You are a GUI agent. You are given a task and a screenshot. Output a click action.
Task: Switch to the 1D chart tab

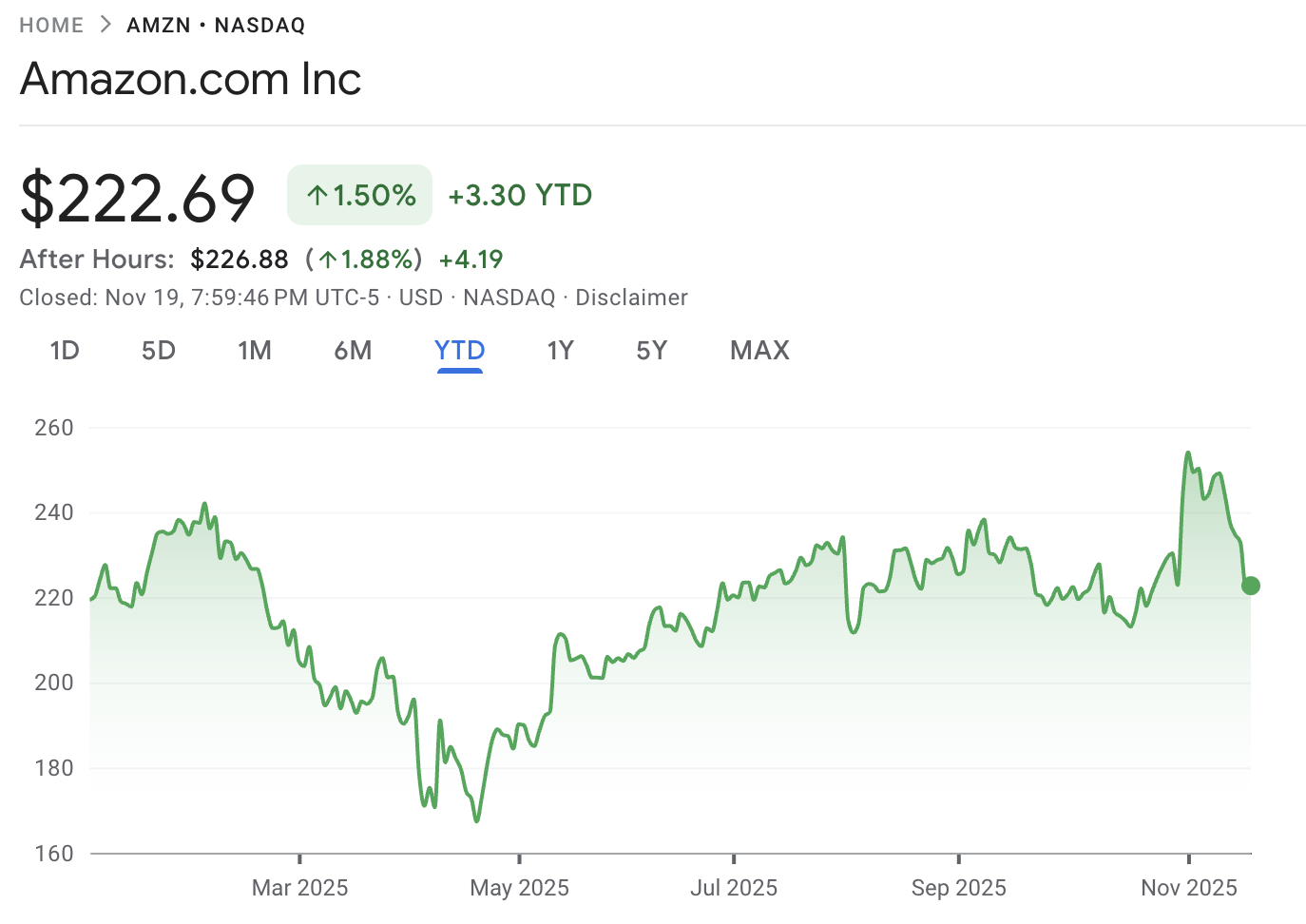pos(64,350)
